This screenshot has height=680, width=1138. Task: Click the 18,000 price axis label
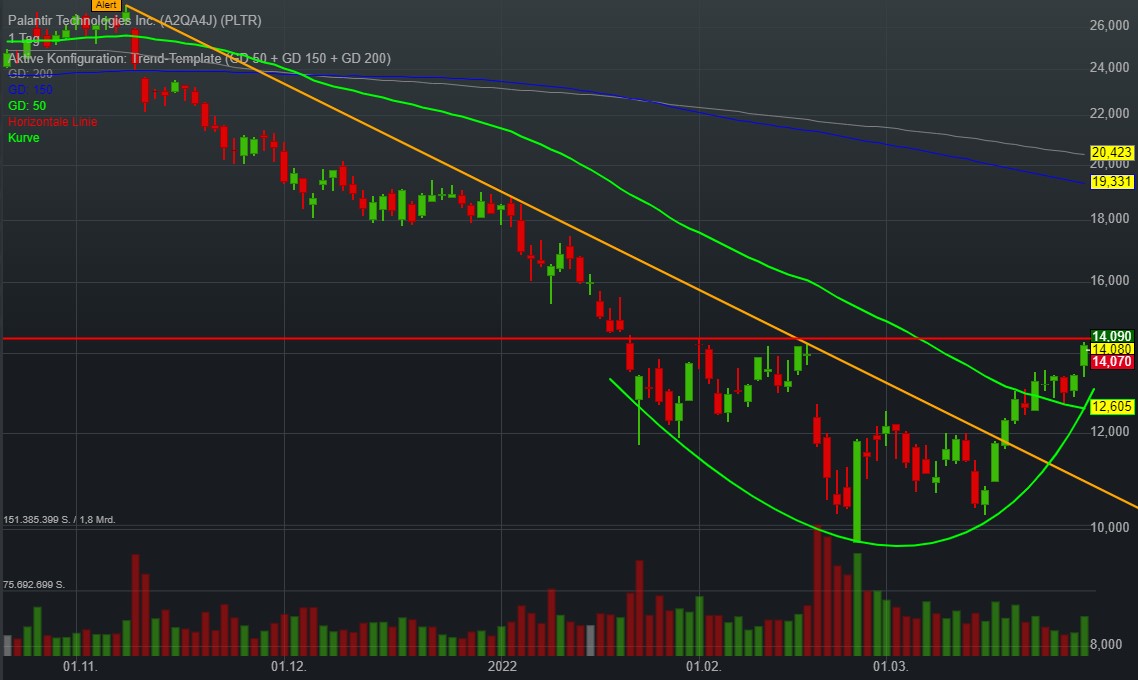click(x=1109, y=218)
